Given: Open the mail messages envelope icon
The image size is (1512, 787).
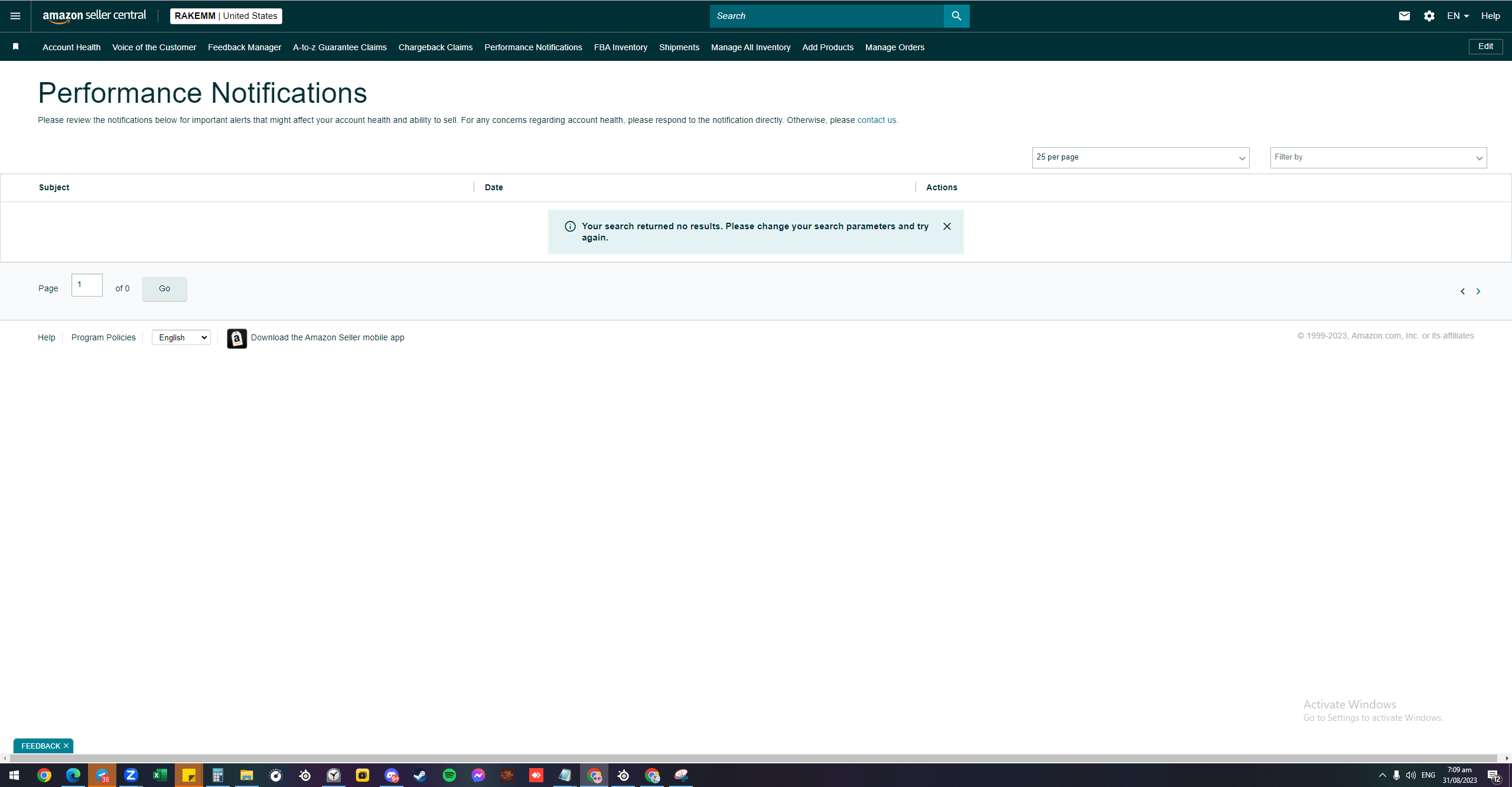Looking at the screenshot, I should [1405, 16].
